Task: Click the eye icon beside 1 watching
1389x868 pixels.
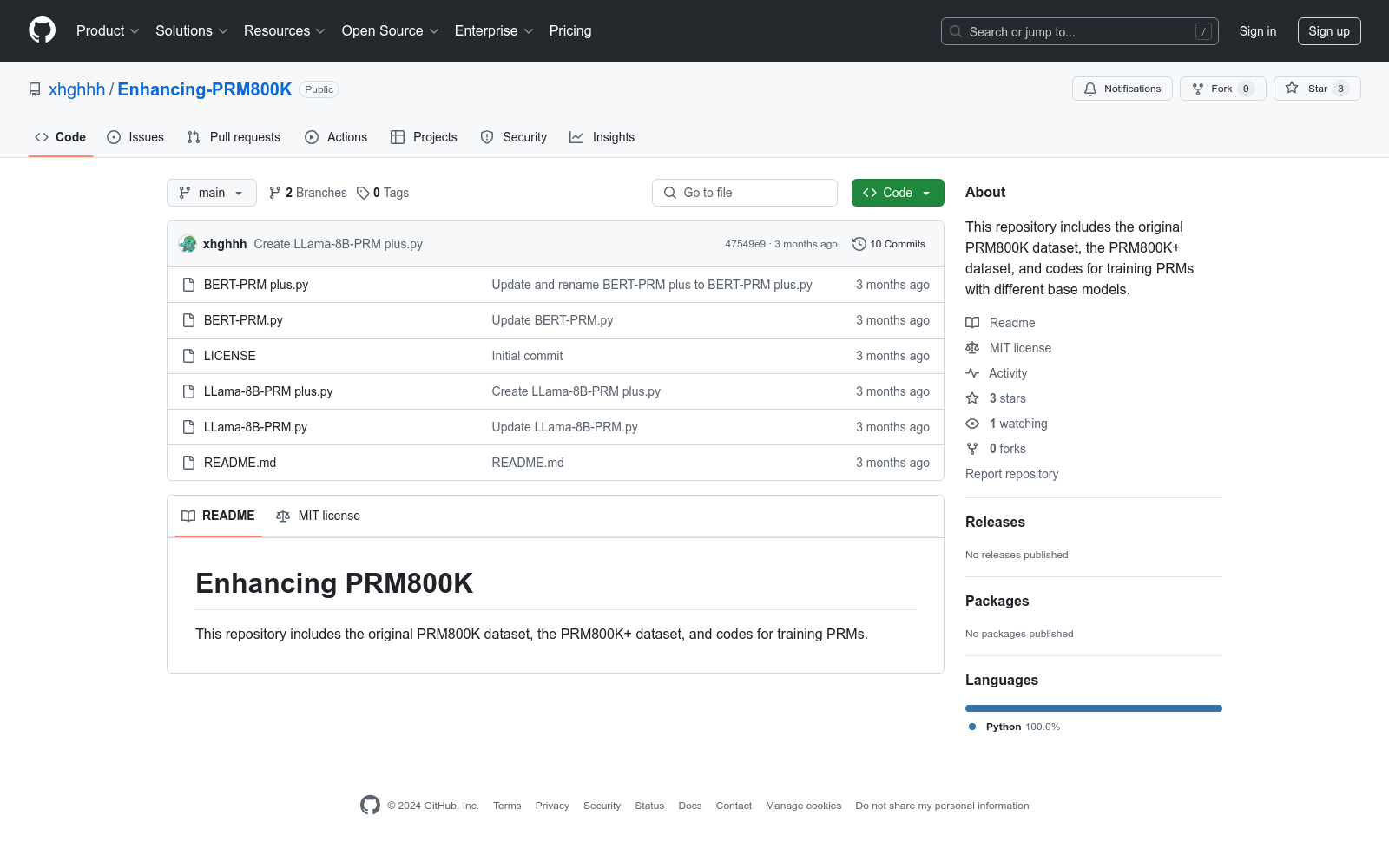Action: click(x=972, y=424)
